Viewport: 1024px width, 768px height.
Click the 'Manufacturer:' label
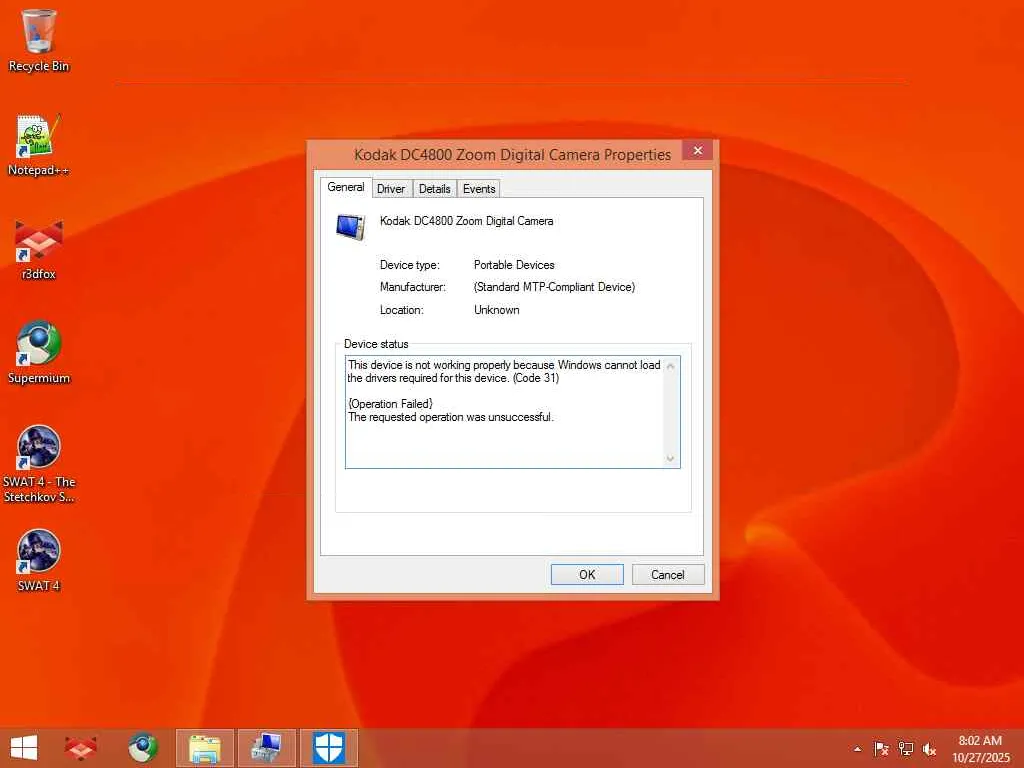click(413, 287)
